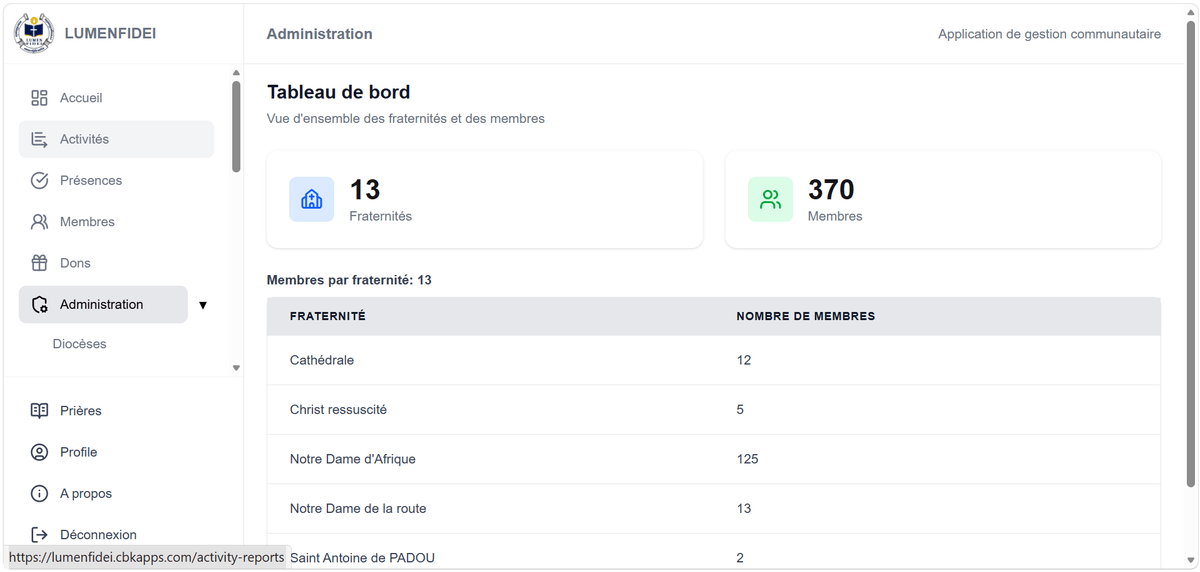This screenshot has width=1200, height=572.
Task: Click the Administration shield icon
Action: 39,305
